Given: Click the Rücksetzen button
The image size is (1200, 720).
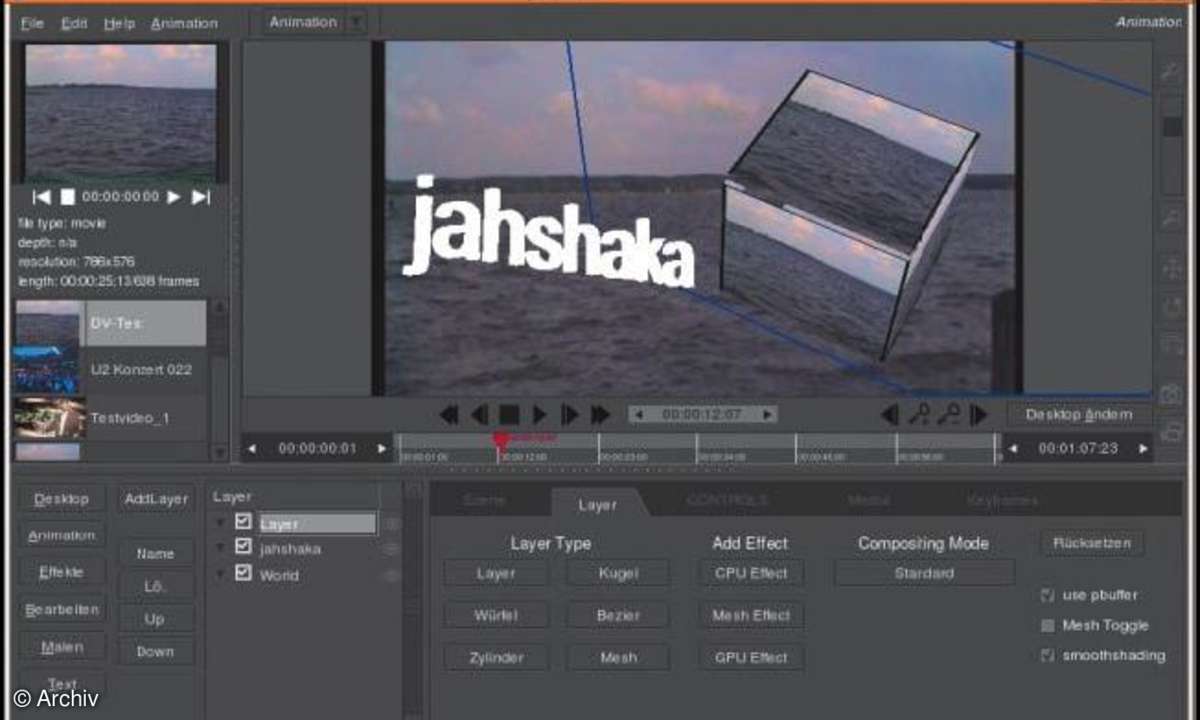Looking at the screenshot, I should click(x=1091, y=543).
